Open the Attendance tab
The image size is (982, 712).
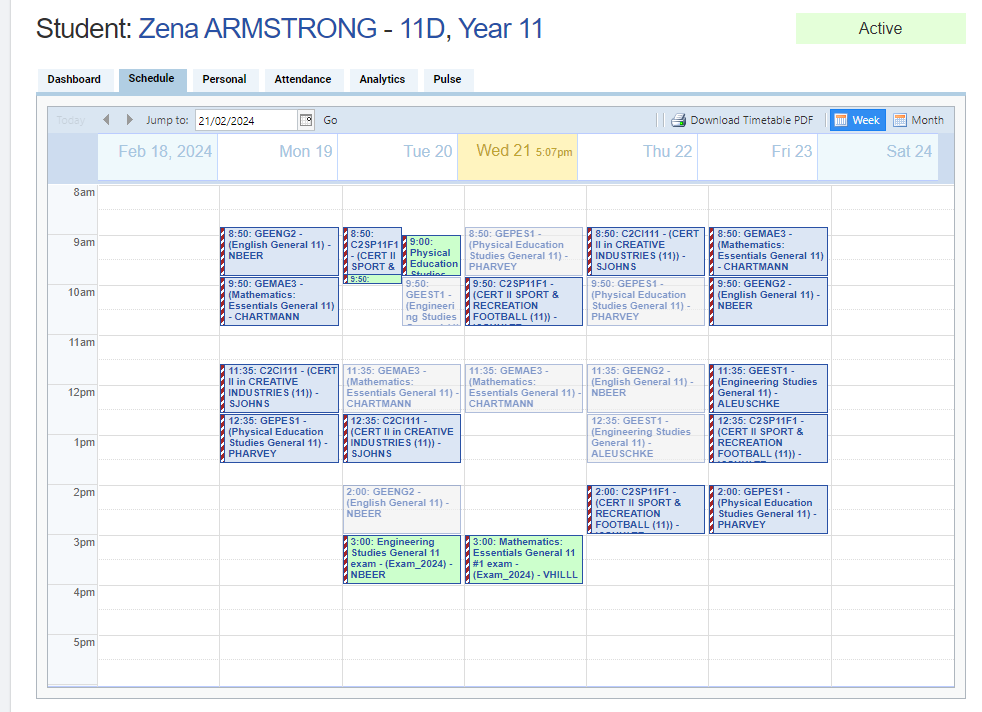(x=303, y=80)
